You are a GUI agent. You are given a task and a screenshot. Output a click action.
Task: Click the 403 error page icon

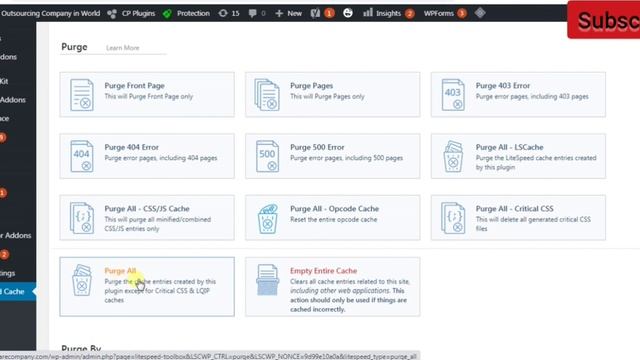453,95
